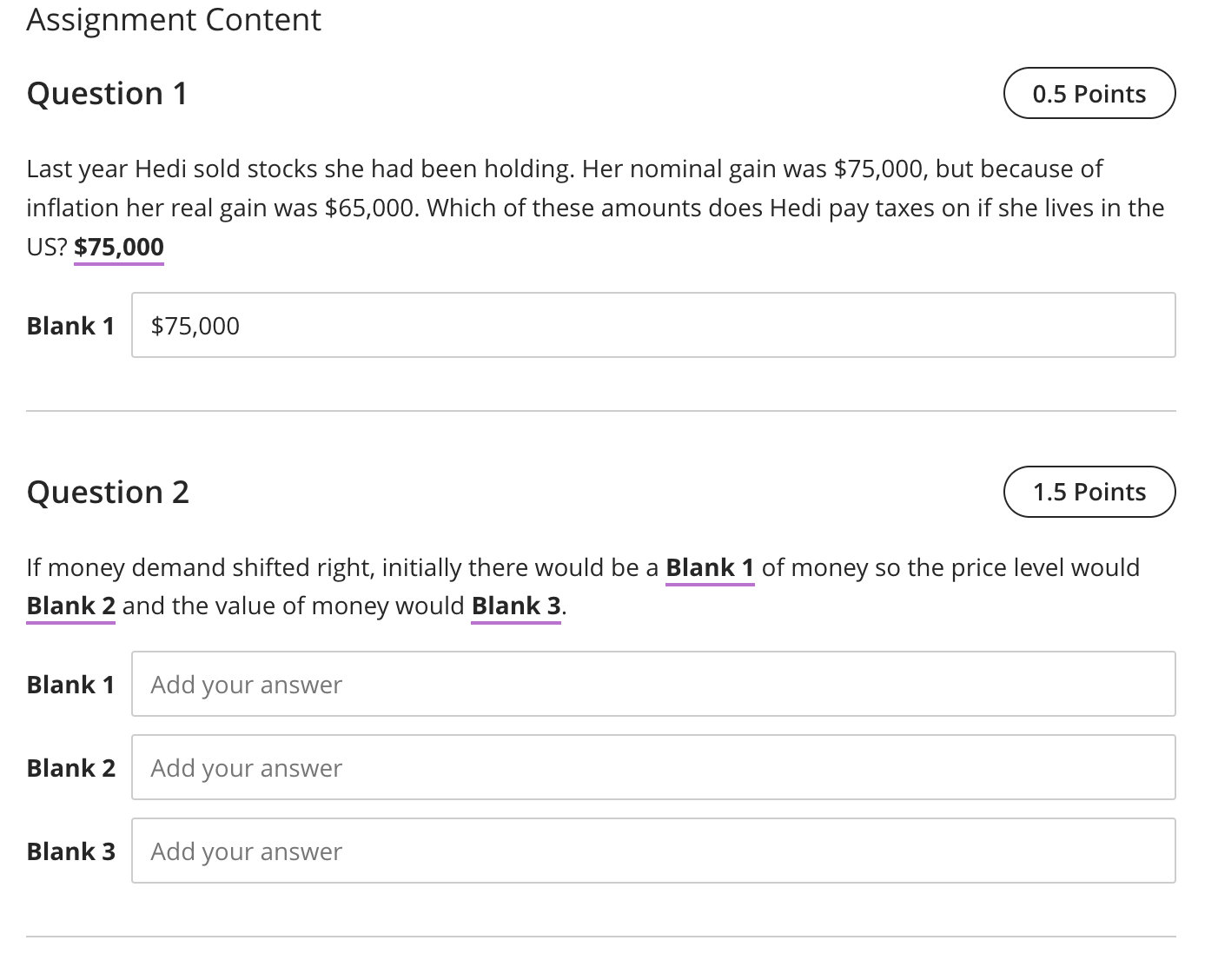
Task: Click the Assignment Content title
Action: [x=174, y=19]
